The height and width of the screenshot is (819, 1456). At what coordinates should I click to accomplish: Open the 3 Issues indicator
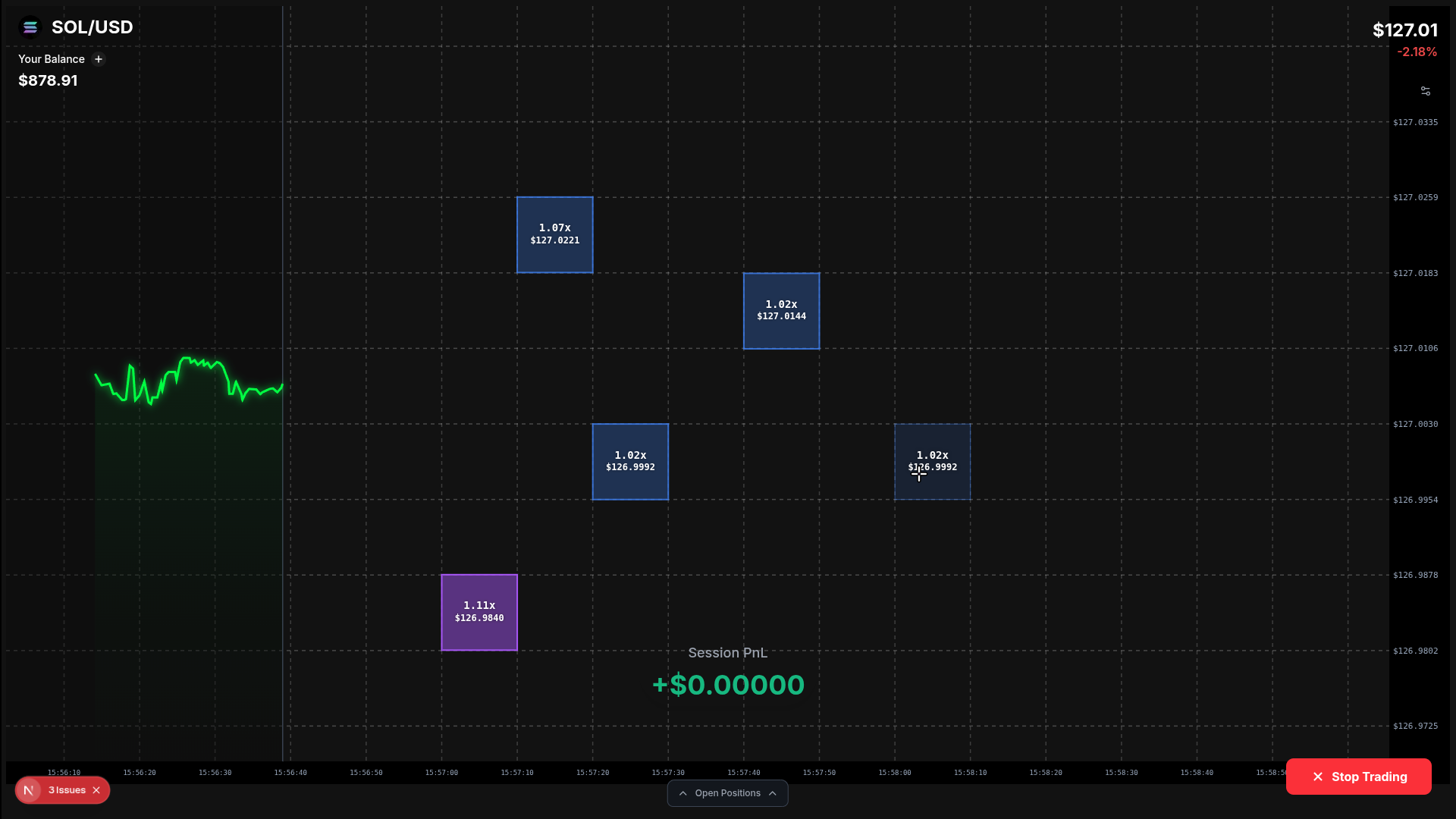[67, 790]
